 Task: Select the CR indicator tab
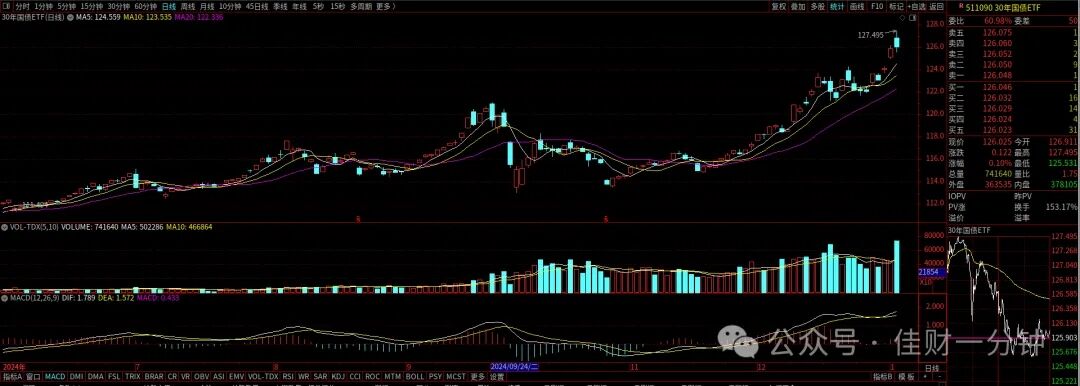(172, 376)
